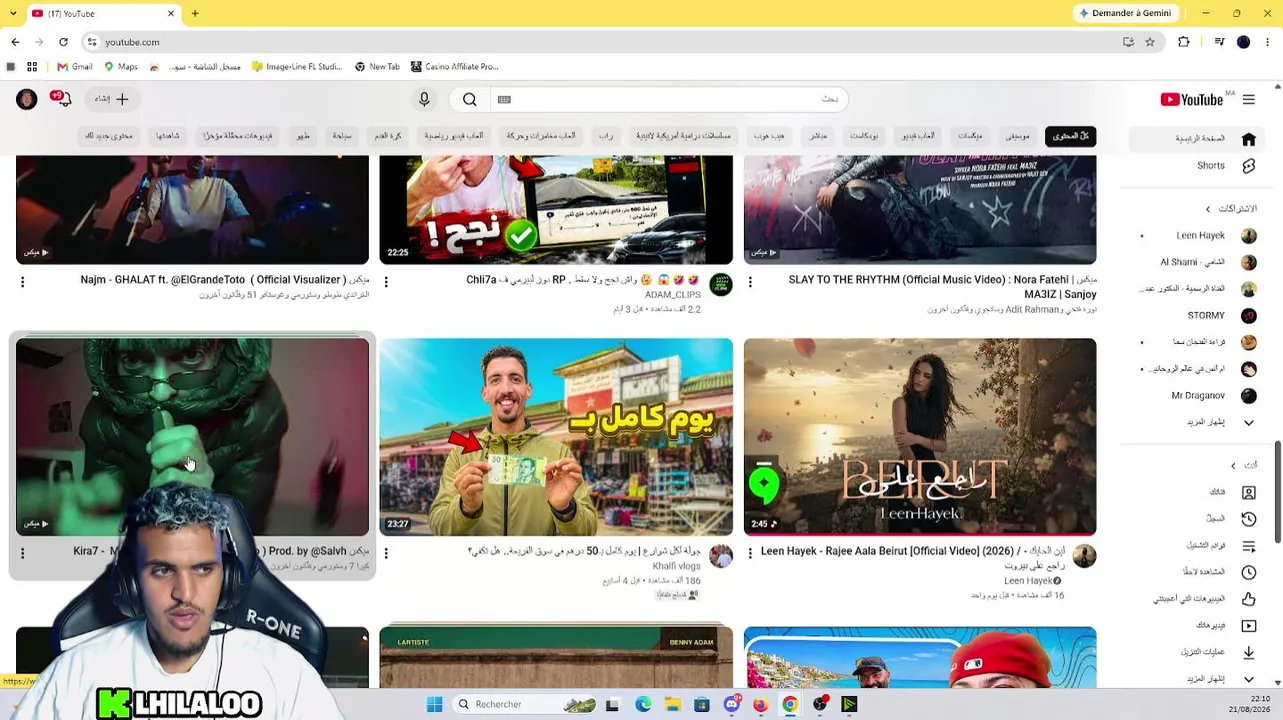Select the Recently uploaded filter chip

click(237, 136)
